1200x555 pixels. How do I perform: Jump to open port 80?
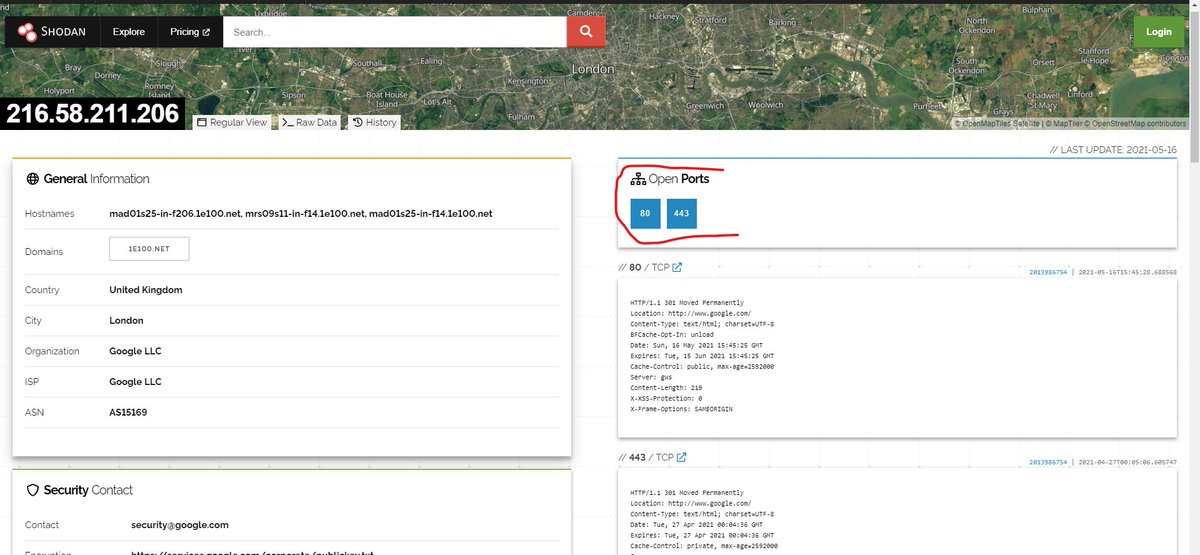point(645,213)
